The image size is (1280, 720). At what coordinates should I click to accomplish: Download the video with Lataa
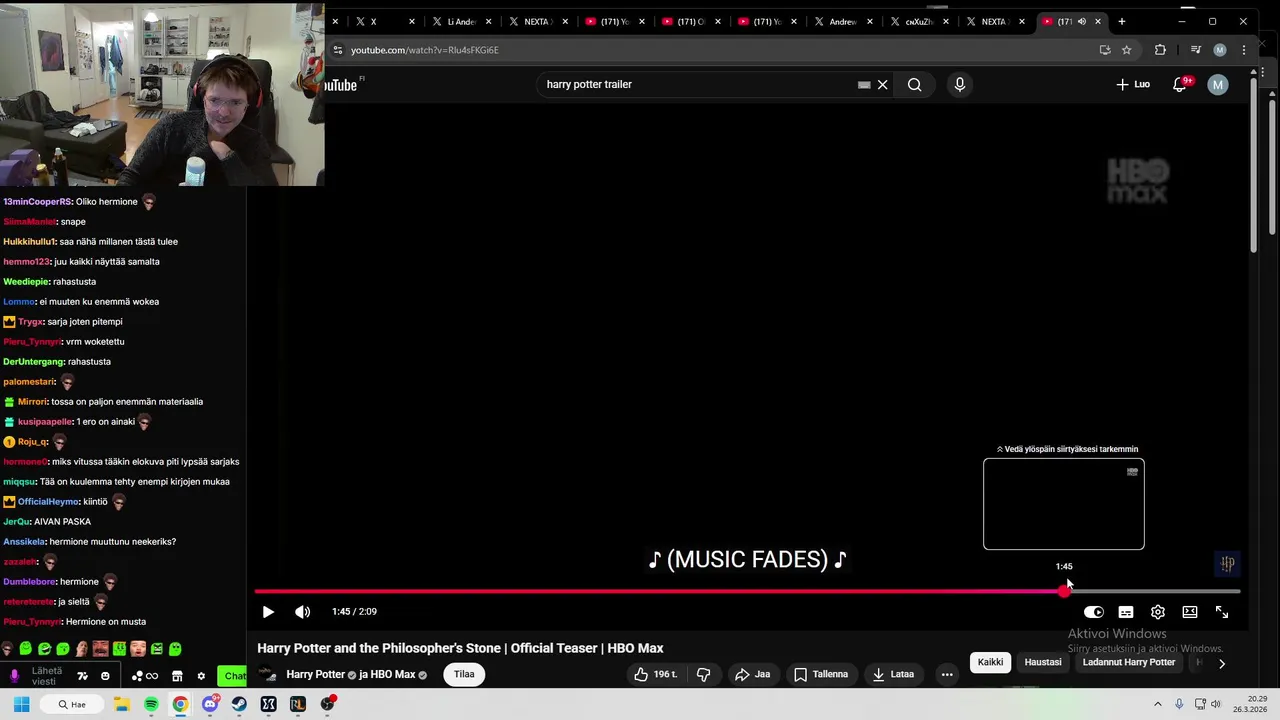pos(893,674)
